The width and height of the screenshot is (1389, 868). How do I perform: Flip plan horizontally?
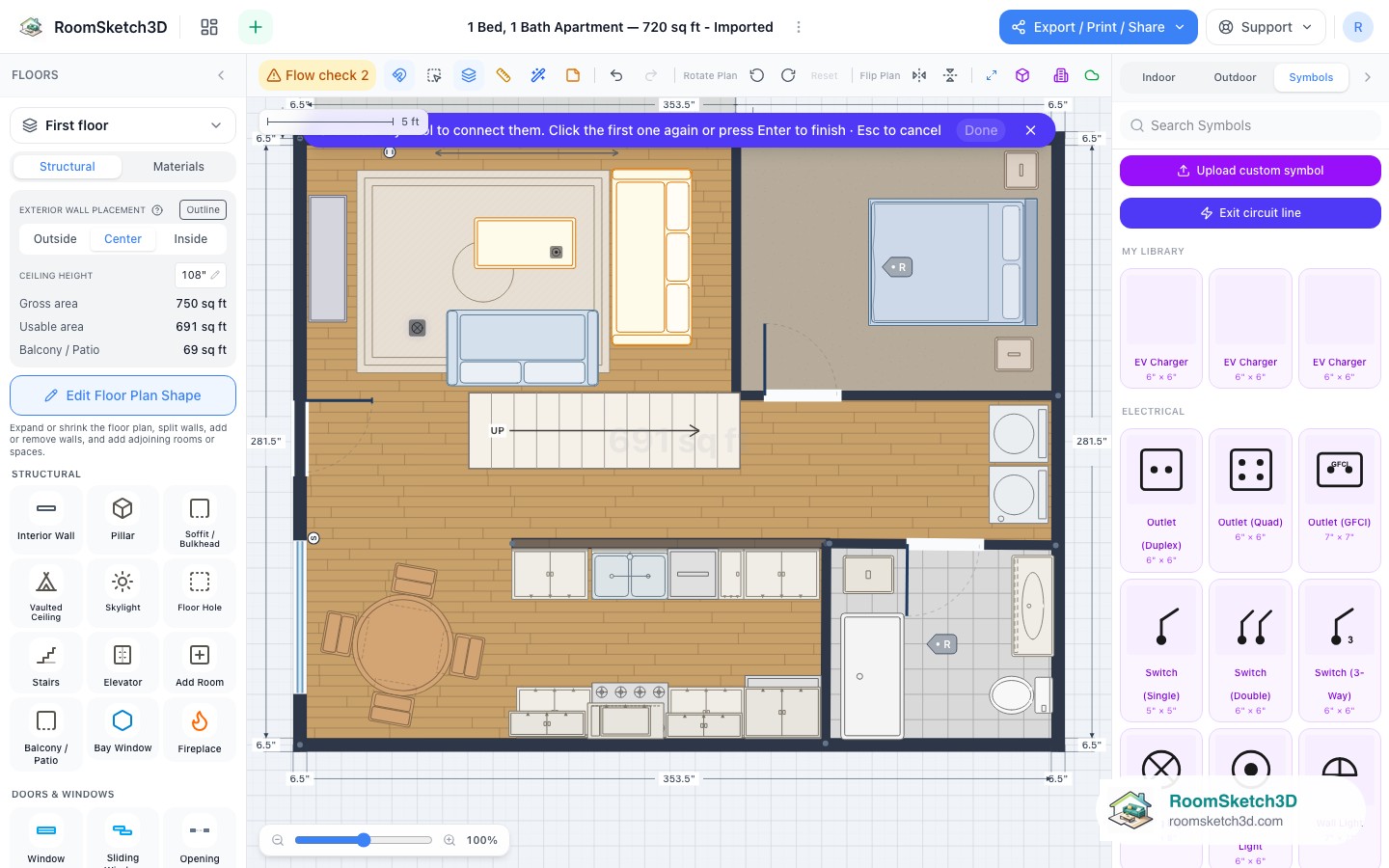(x=919, y=75)
